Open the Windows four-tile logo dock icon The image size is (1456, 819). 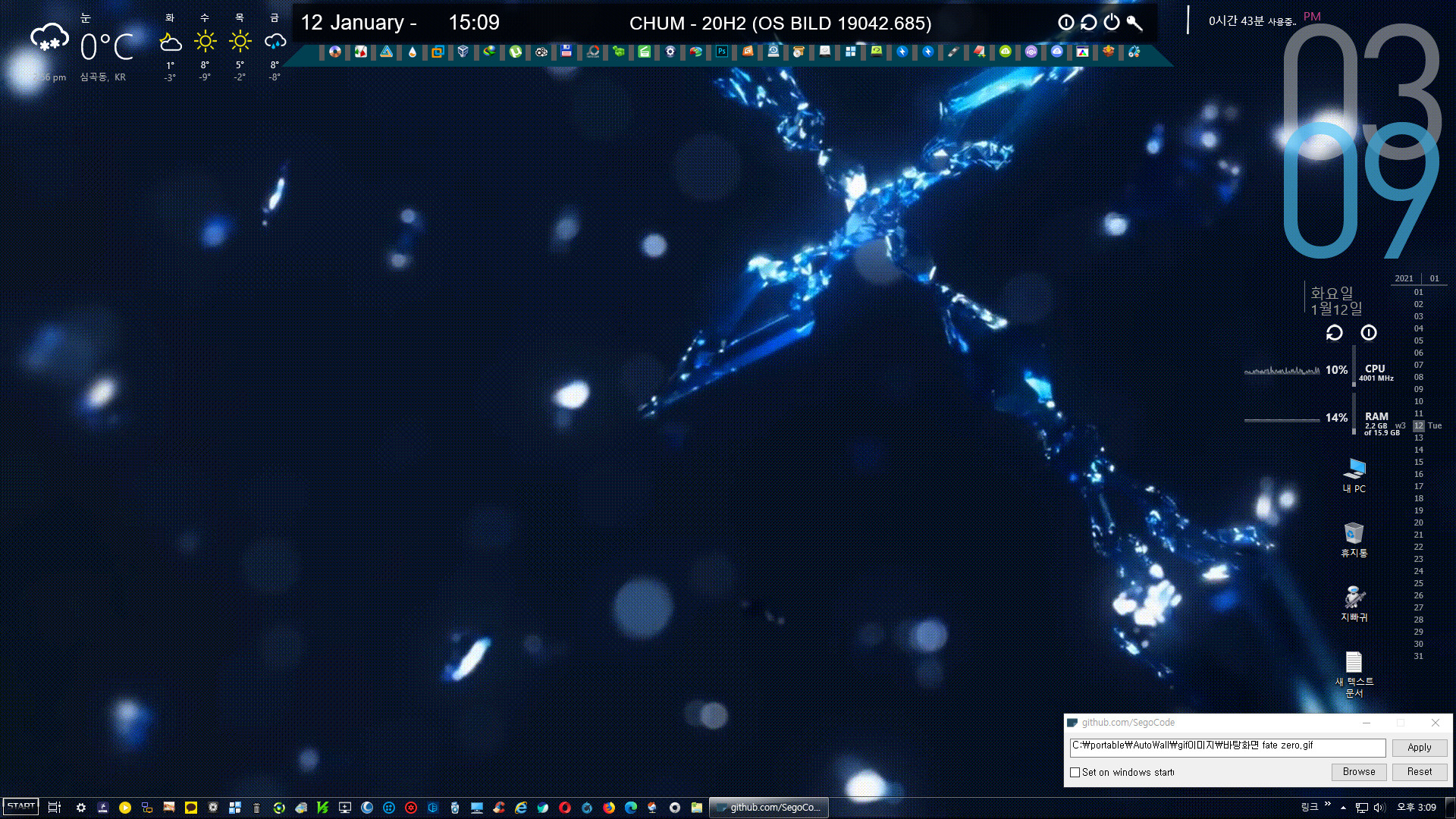coord(851,52)
